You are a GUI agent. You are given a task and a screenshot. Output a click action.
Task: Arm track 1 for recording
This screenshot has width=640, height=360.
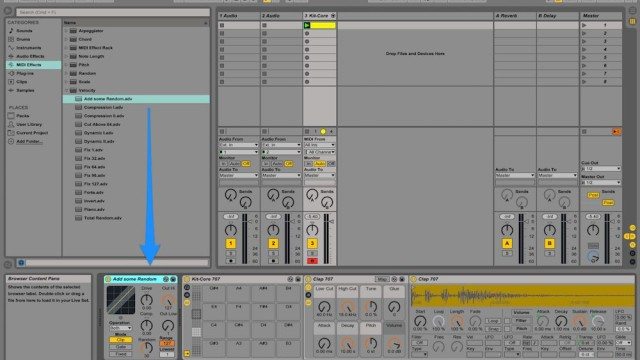[231, 261]
